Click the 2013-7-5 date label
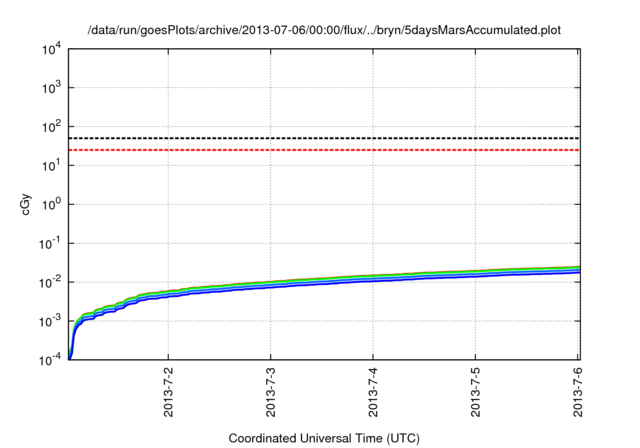This screenshot has width=640, height=448. pos(476,392)
